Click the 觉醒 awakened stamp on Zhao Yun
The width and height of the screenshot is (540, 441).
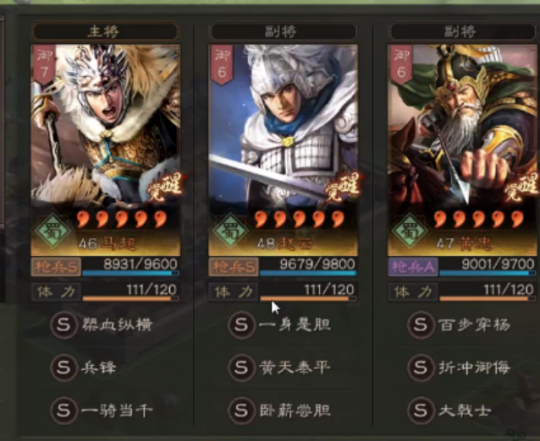[x=341, y=187]
